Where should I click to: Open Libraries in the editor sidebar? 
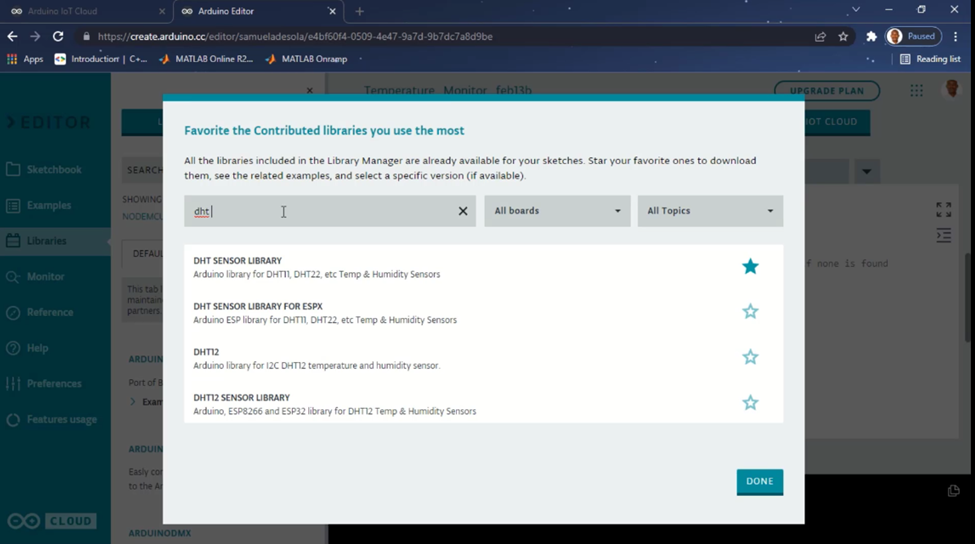coord(55,241)
